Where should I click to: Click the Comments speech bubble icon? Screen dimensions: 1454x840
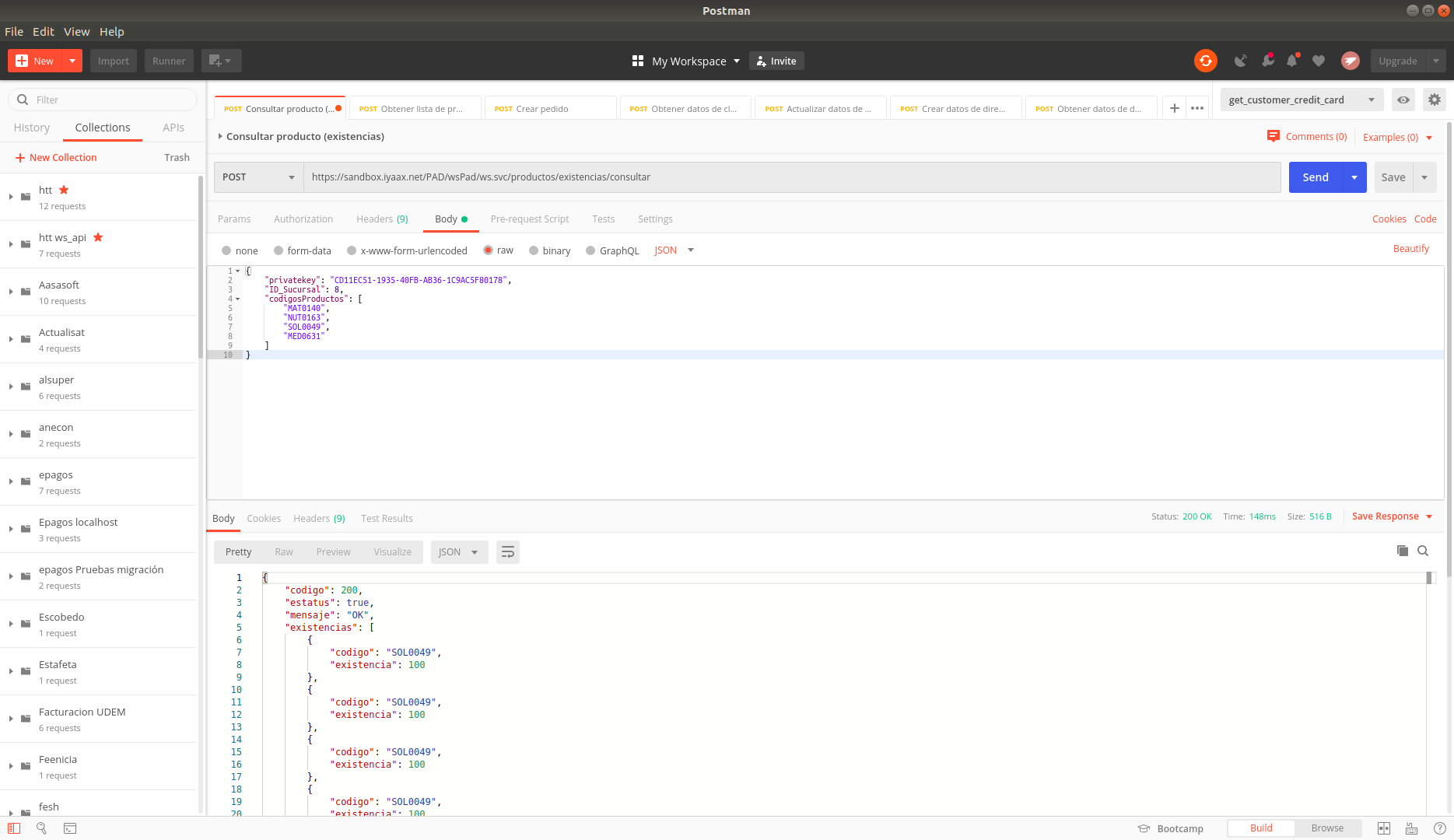[x=1274, y=136]
